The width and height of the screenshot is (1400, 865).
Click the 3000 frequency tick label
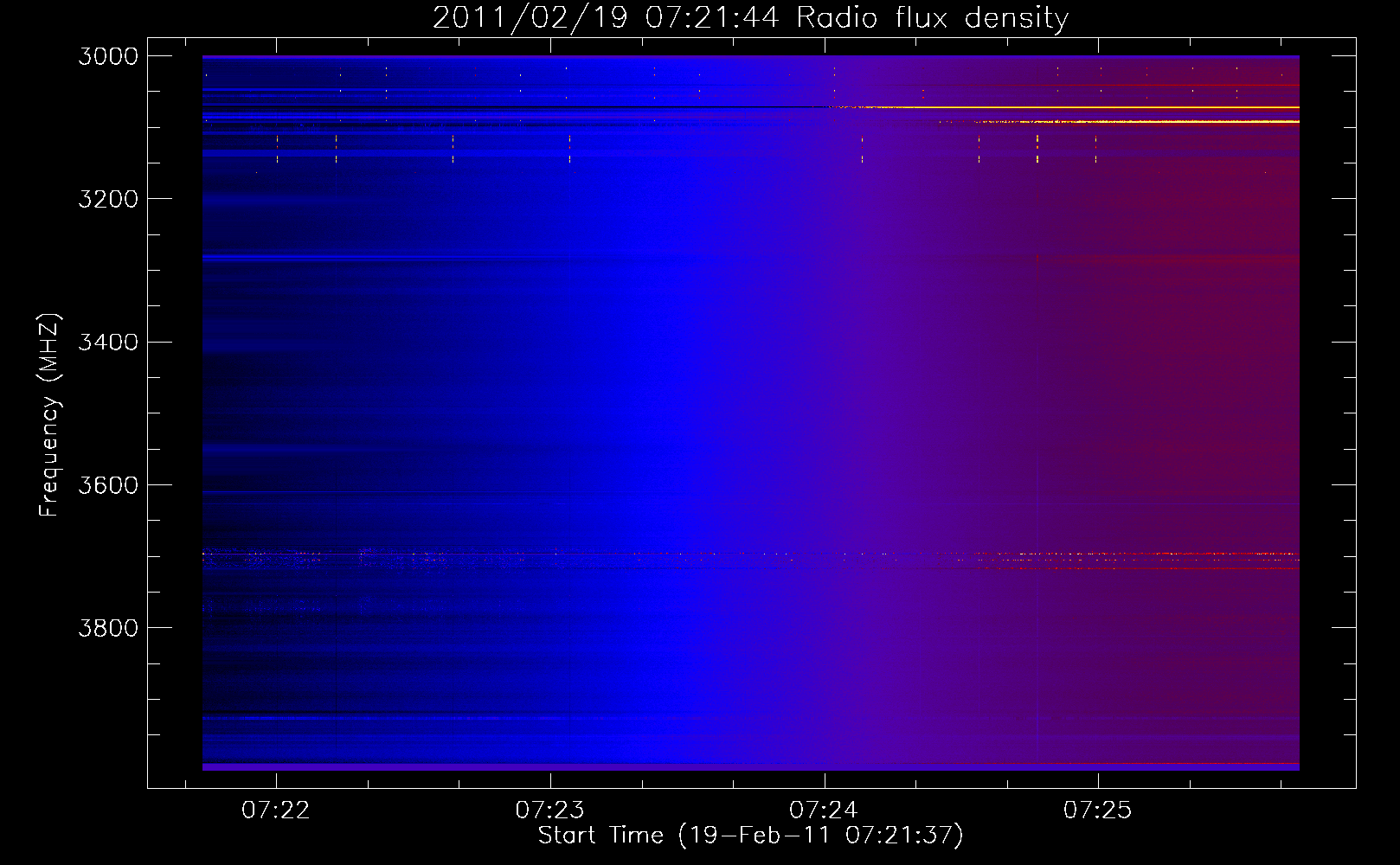tap(108, 56)
